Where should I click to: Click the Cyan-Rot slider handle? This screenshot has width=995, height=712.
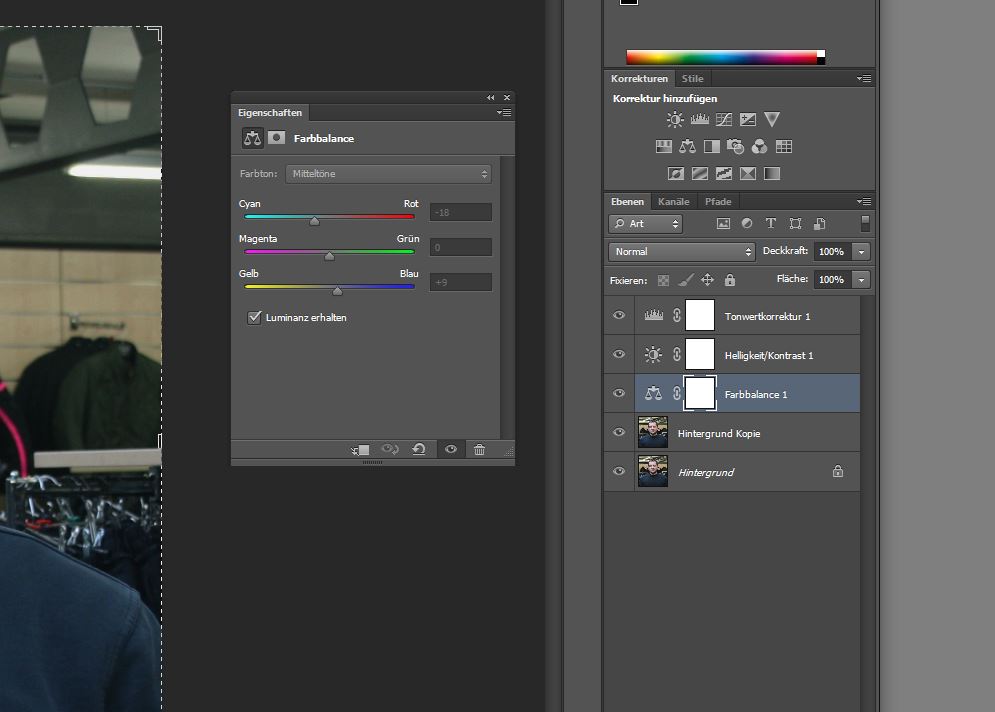(314, 221)
